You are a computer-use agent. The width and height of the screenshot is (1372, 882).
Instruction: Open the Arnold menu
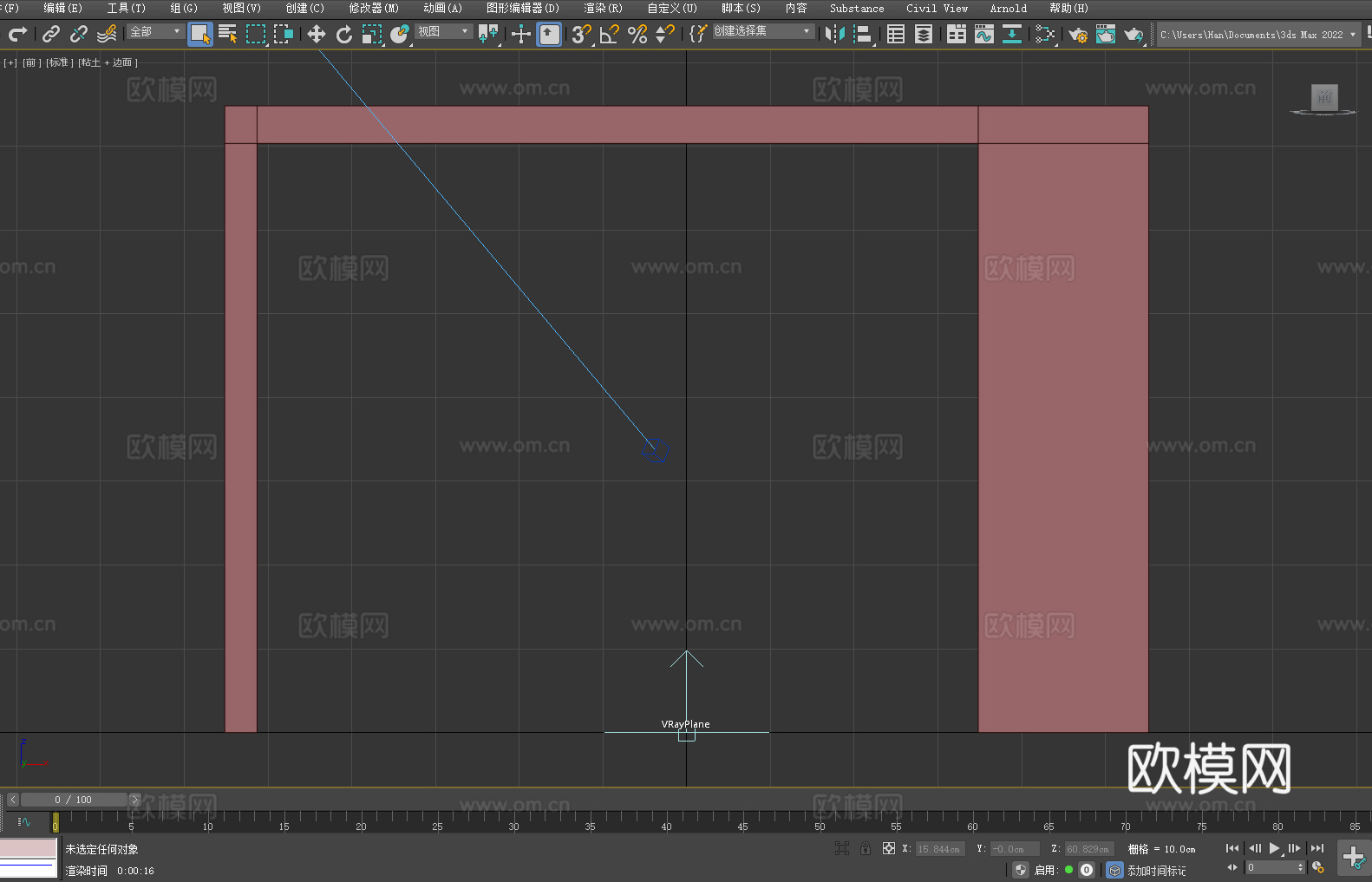(x=1009, y=8)
